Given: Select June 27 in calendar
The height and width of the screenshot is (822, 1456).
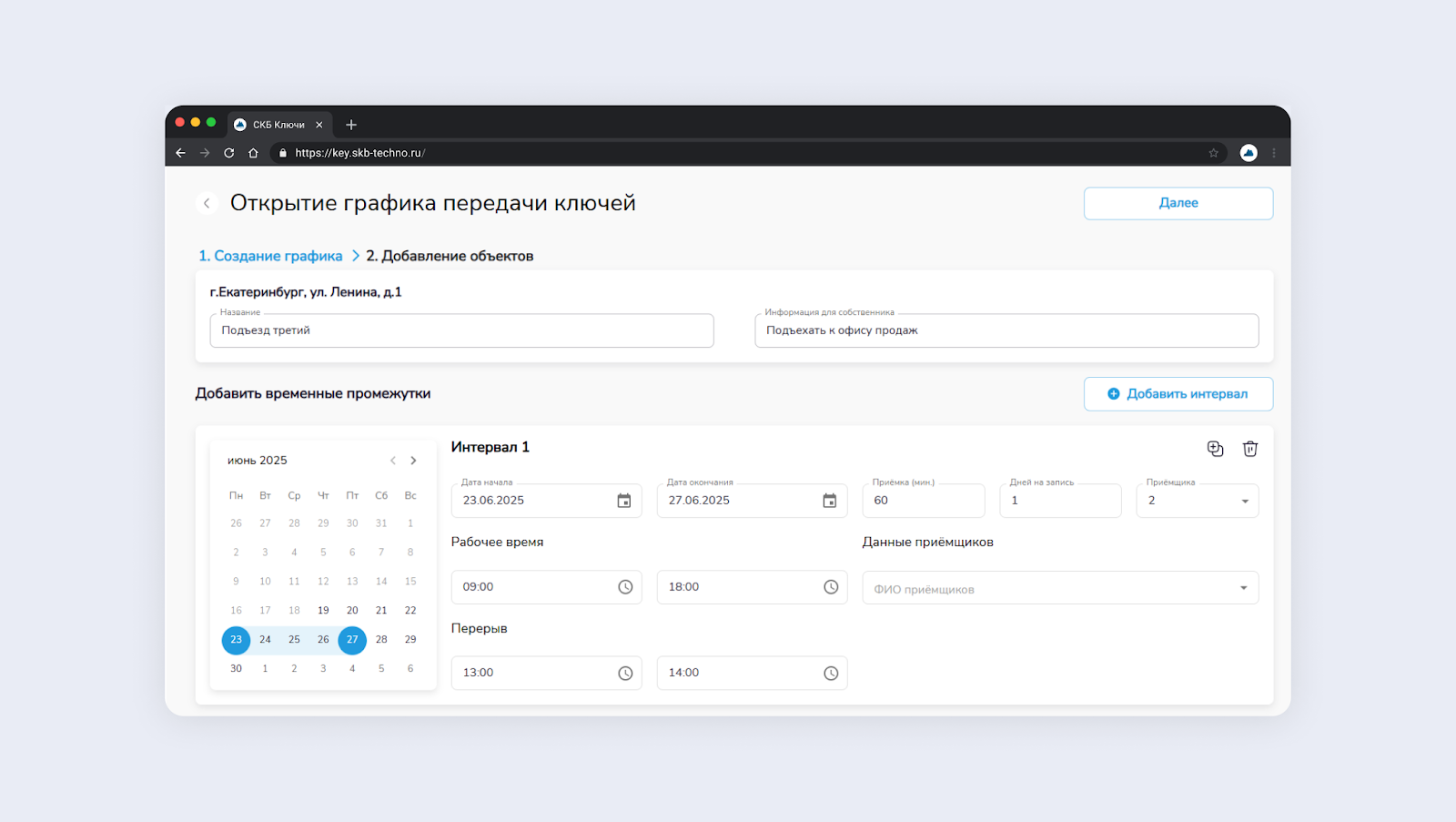Looking at the screenshot, I should (352, 640).
